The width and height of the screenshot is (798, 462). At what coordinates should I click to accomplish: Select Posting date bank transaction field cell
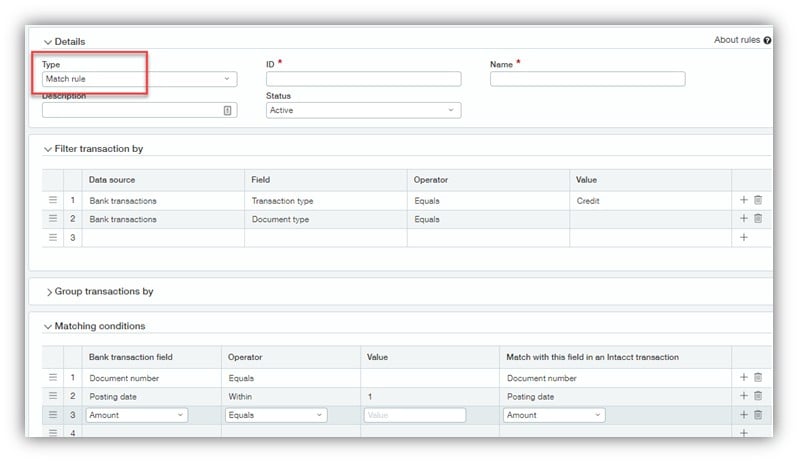click(x=152, y=396)
